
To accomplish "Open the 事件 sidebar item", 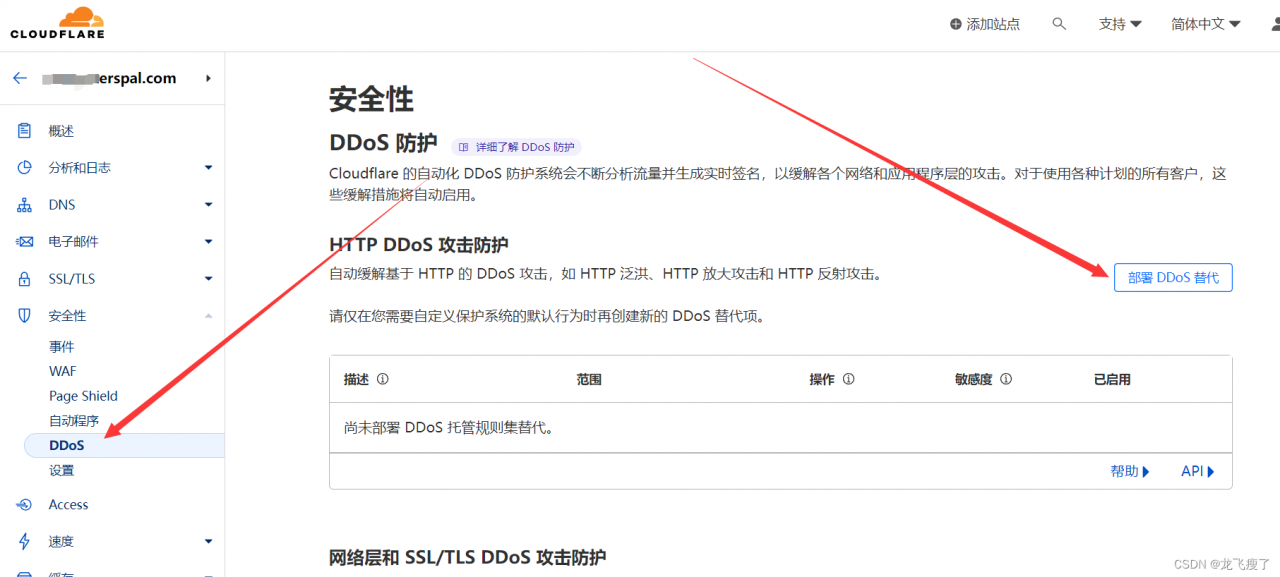I will (61, 346).
